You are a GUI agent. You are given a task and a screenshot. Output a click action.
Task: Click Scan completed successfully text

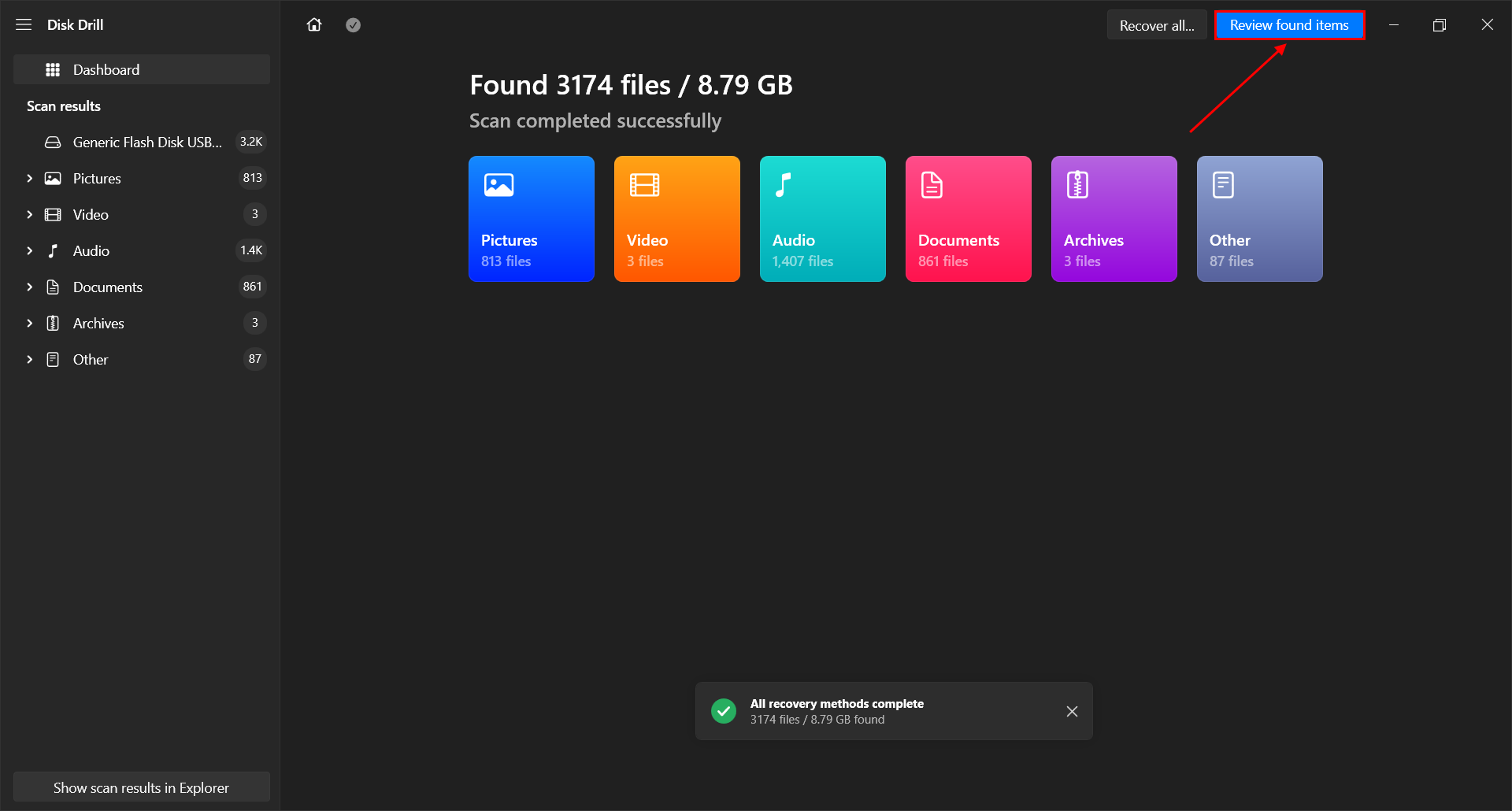(x=595, y=120)
